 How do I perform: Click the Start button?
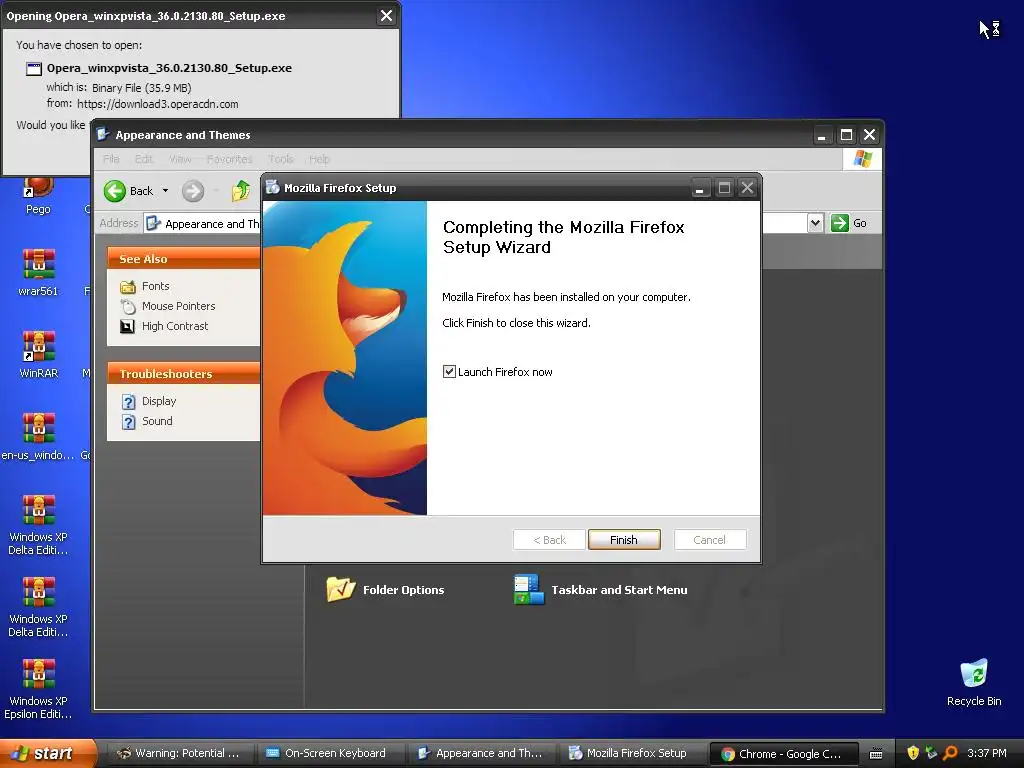point(48,753)
